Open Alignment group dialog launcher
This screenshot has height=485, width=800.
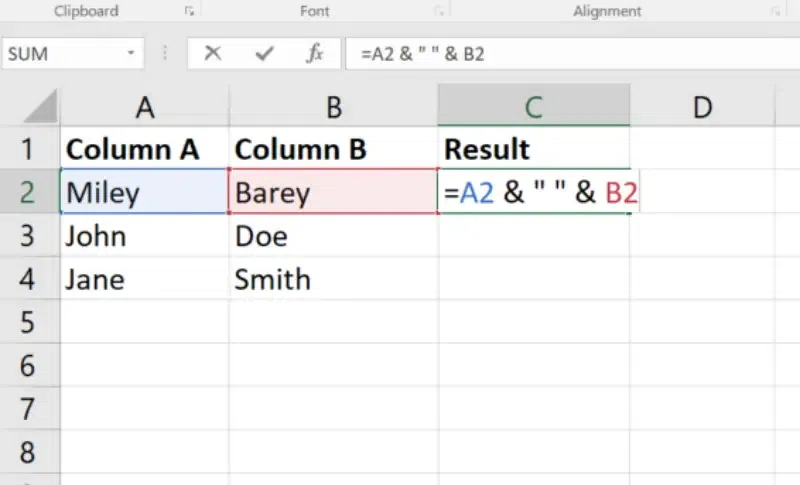point(776,12)
